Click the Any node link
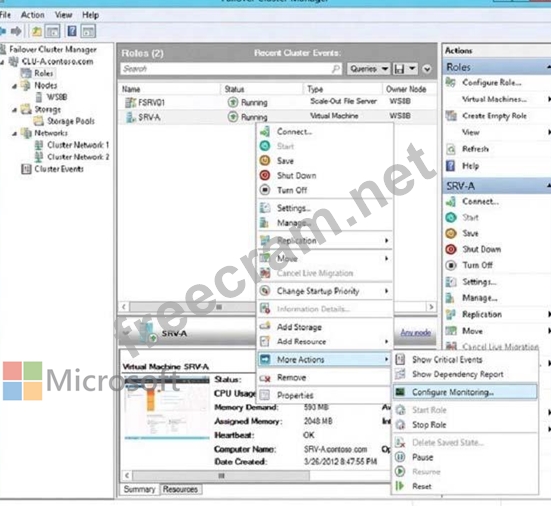The width and height of the screenshot is (551, 506). pos(416,332)
